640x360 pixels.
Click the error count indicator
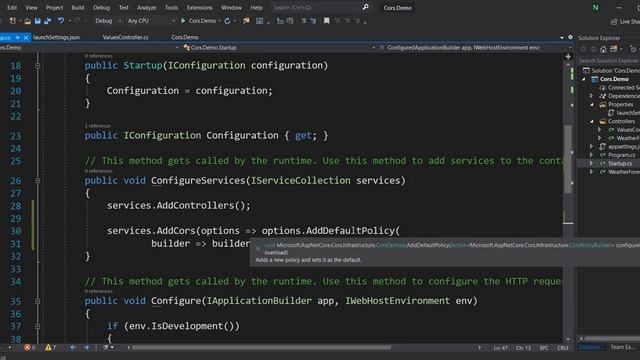click(29, 347)
